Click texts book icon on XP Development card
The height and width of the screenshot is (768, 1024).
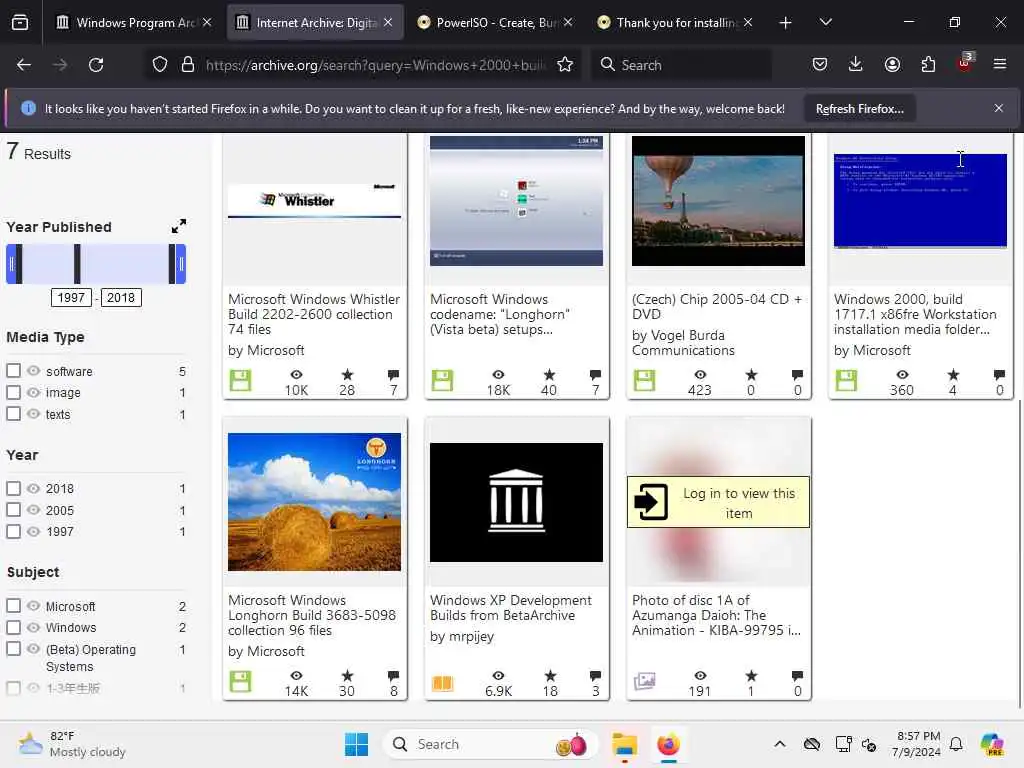(x=442, y=683)
